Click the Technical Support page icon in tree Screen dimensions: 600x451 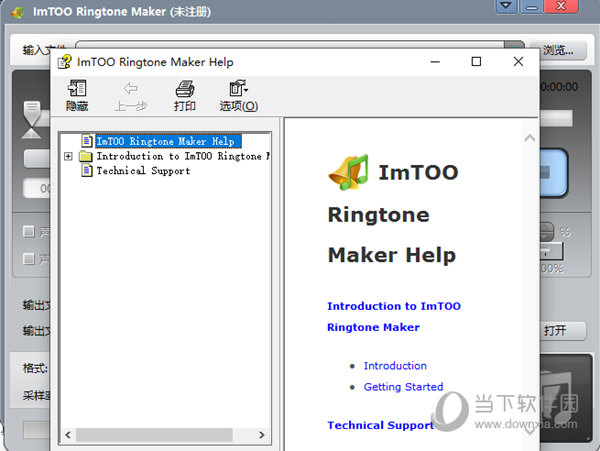pos(87,170)
